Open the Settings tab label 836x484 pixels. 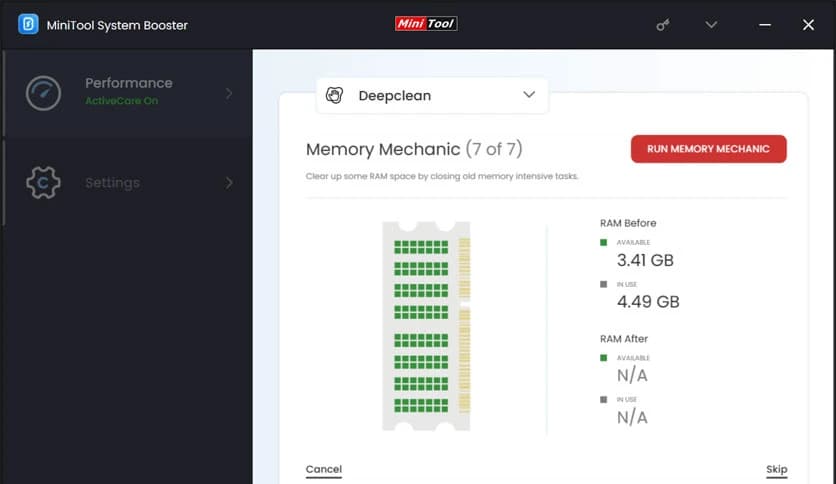(x=112, y=183)
